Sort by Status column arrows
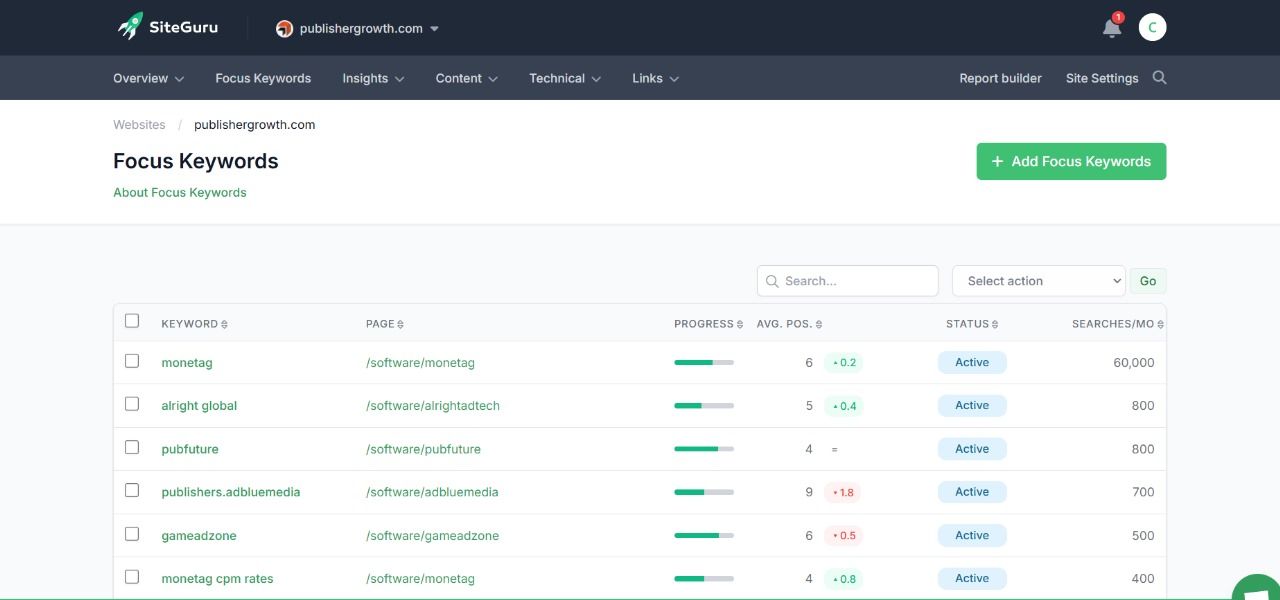Viewport: 1280px width, 600px height. 995,324
